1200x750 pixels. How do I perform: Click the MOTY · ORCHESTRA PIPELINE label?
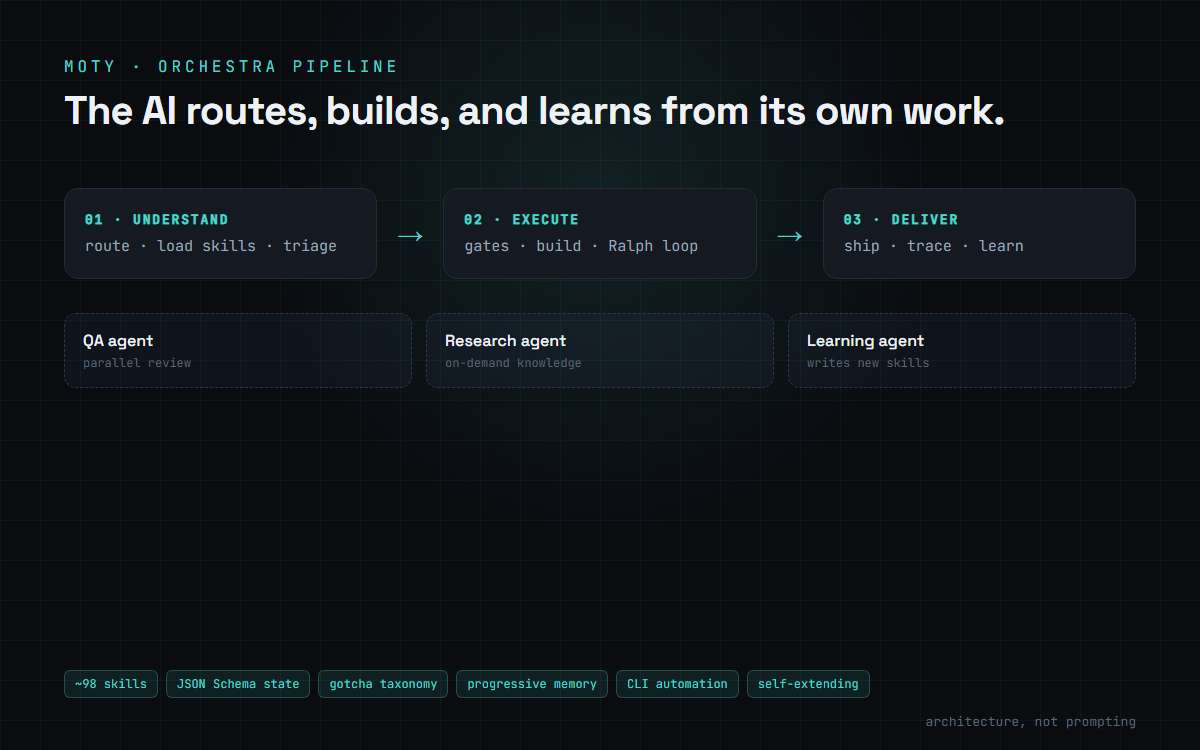click(231, 67)
